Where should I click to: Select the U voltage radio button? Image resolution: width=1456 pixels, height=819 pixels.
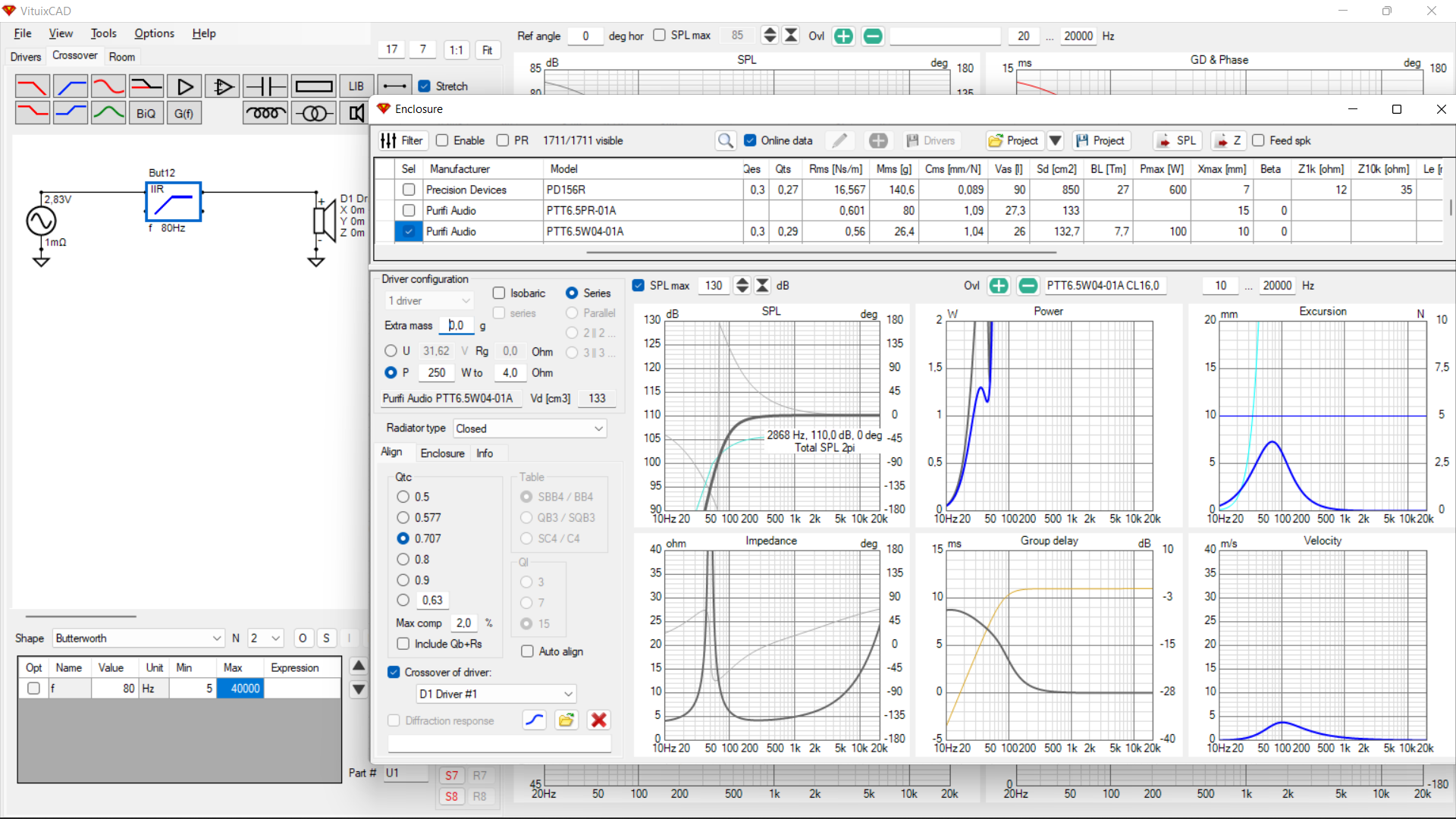pyautogui.click(x=391, y=351)
